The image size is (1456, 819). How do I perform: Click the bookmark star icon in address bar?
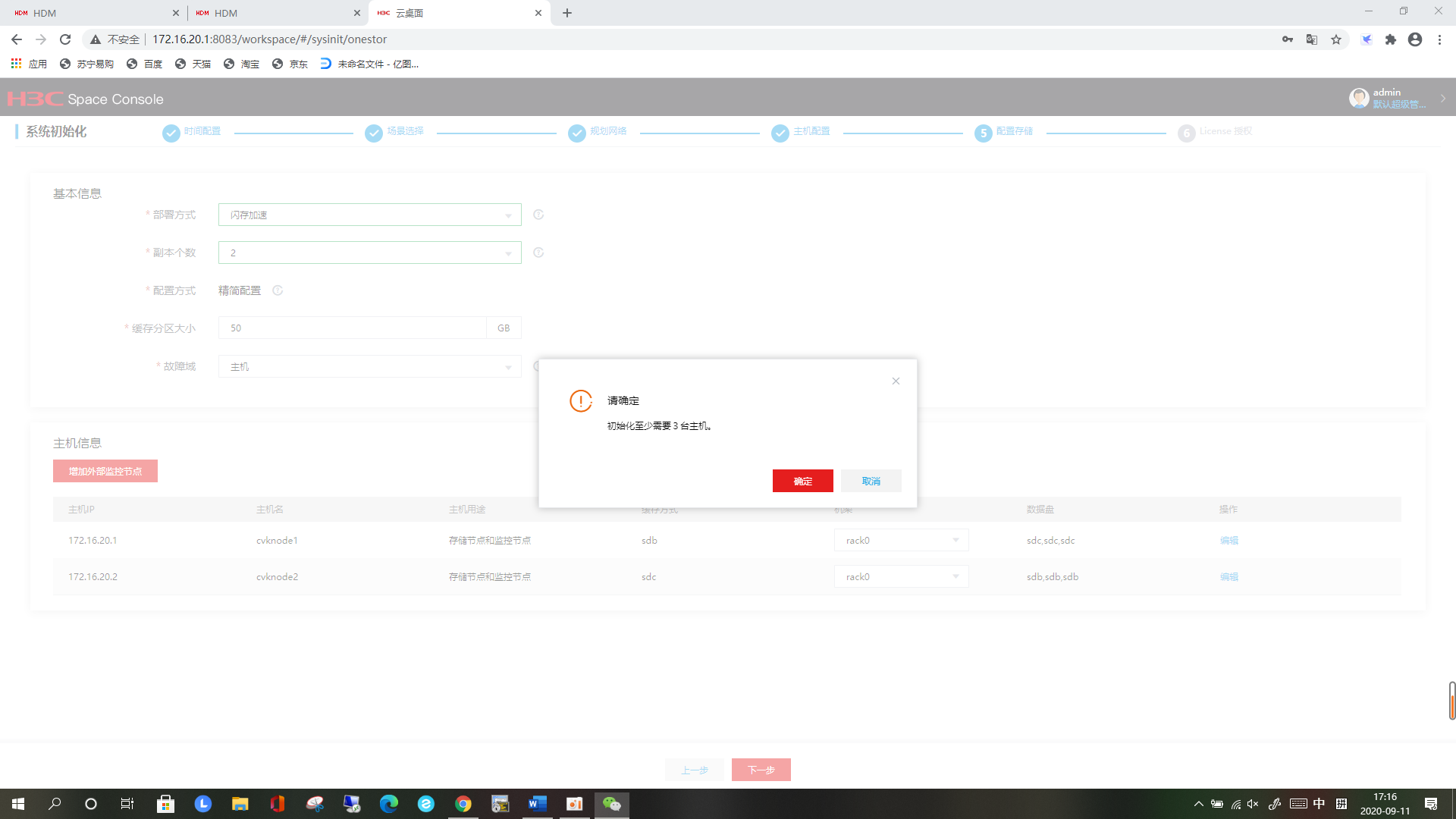[x=1336, y=39]
